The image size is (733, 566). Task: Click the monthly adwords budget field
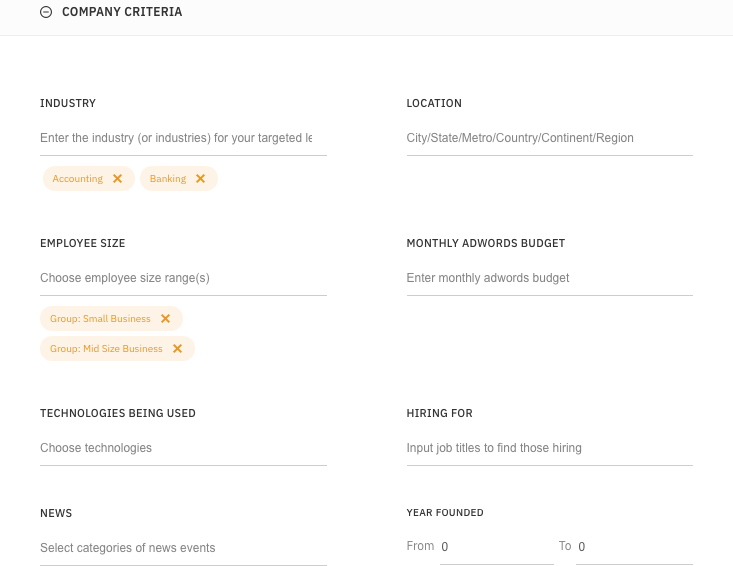[549, 278]
